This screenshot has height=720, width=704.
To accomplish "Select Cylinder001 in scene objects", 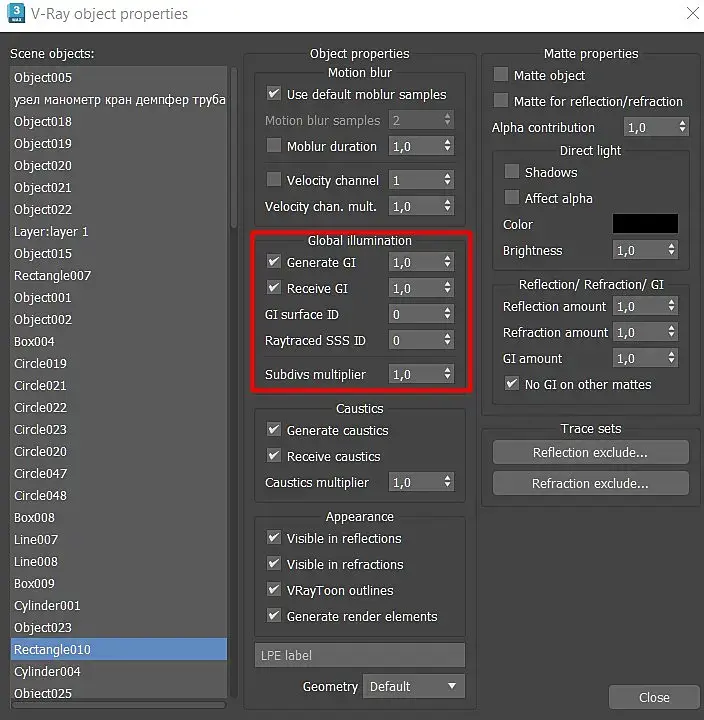I will pos(118,606).
